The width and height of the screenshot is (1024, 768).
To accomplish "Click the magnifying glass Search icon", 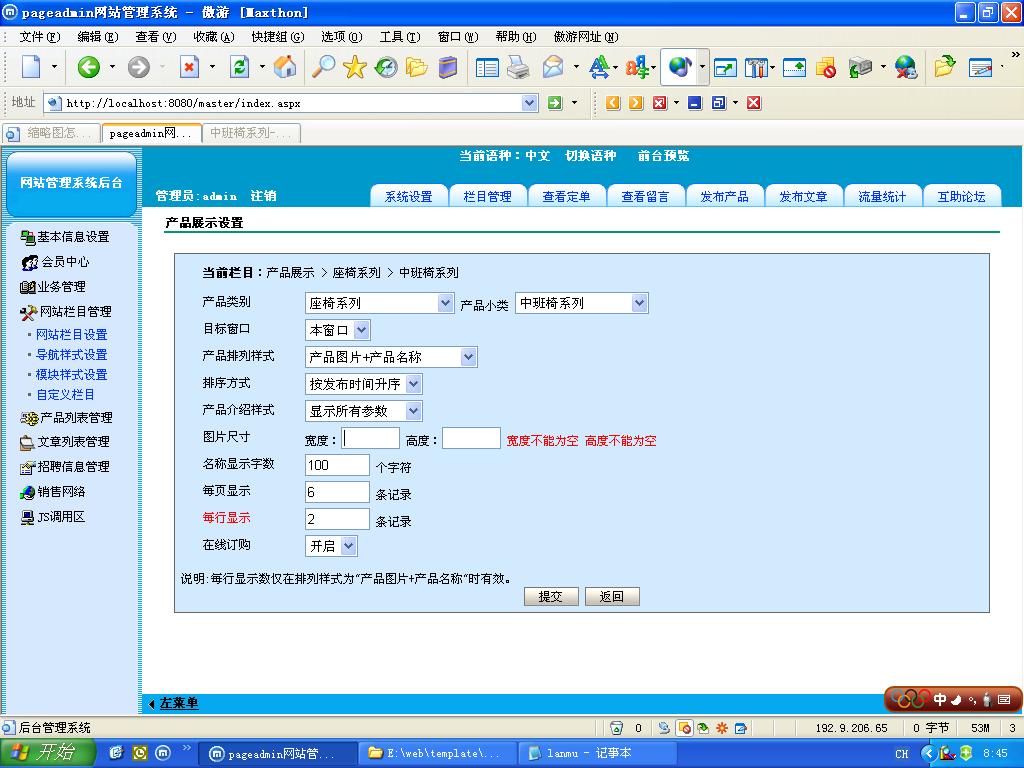I will (323, 67).
